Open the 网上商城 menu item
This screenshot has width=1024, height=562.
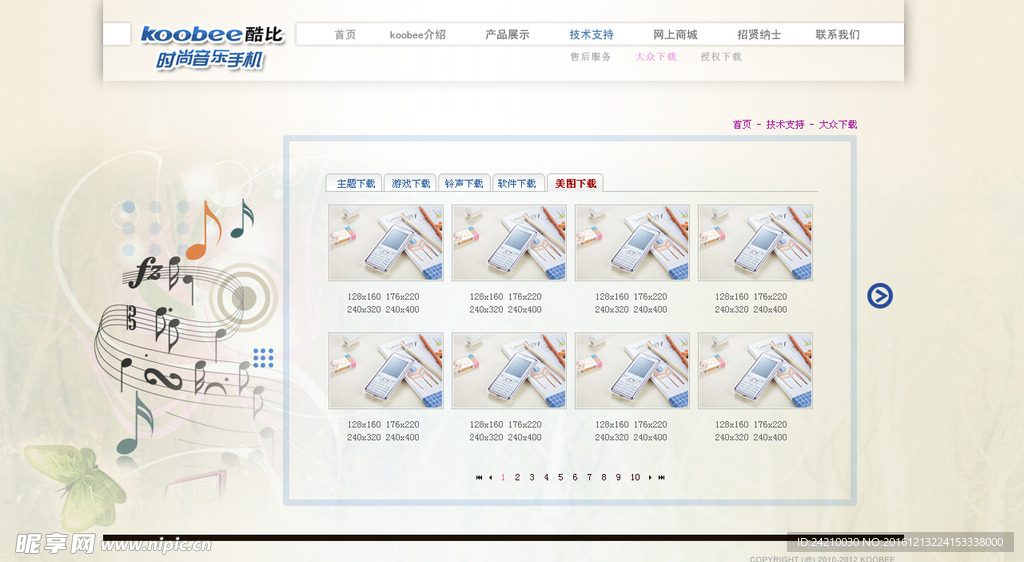(675, 35)
